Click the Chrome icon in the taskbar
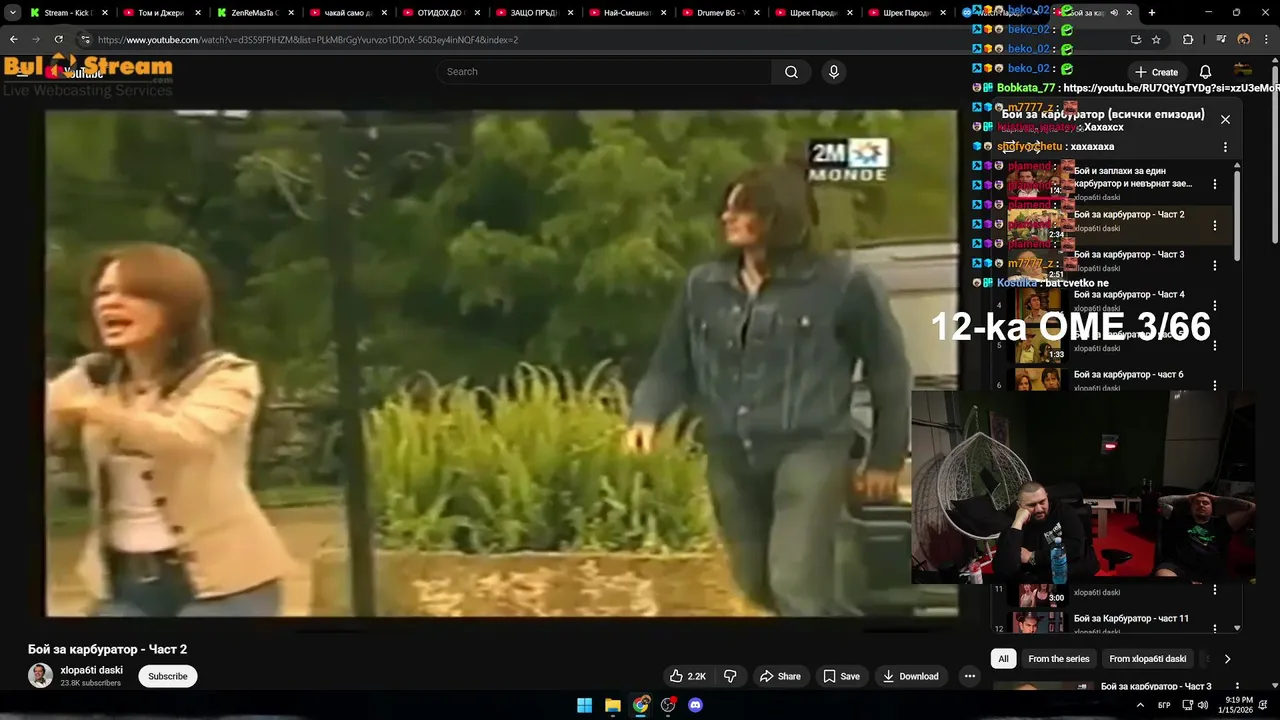The height and width of the screenshot is (720, 1280). click(640, 705)
